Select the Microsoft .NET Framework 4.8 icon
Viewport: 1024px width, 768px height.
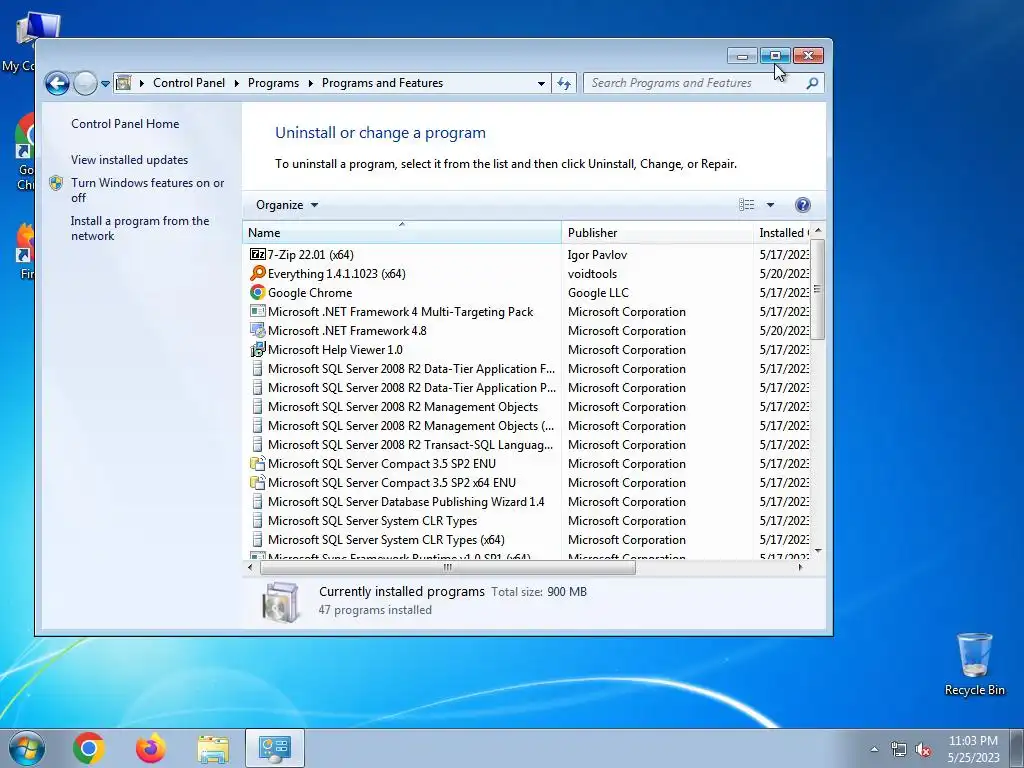pos(257,330)
